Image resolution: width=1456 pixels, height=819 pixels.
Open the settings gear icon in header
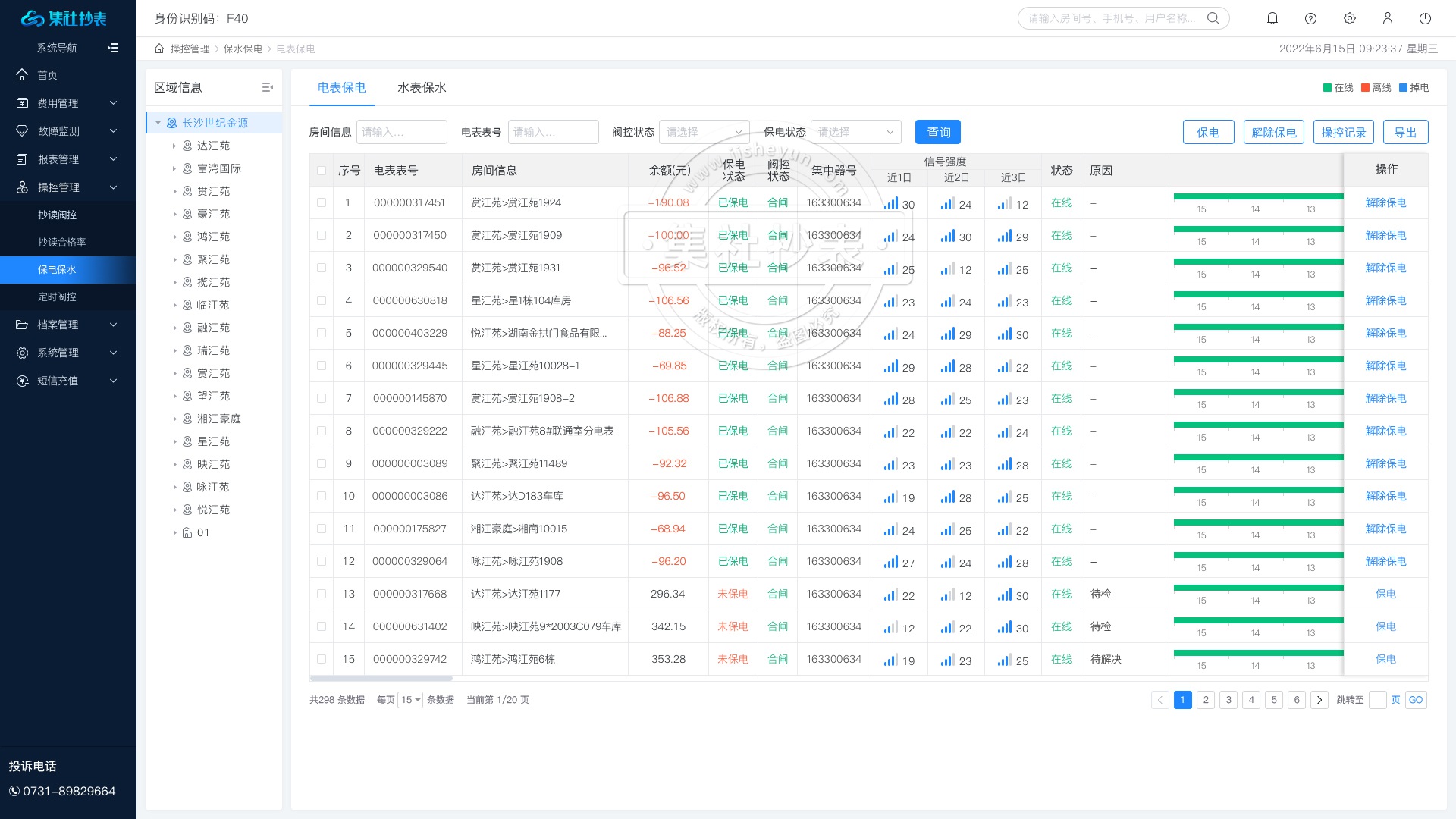1349,18
